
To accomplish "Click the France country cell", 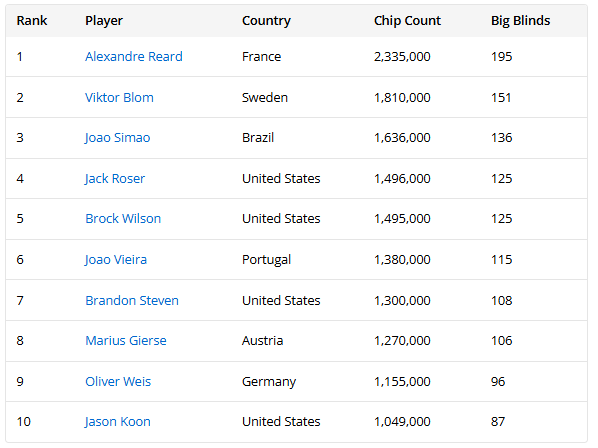I will click(261, 56).
